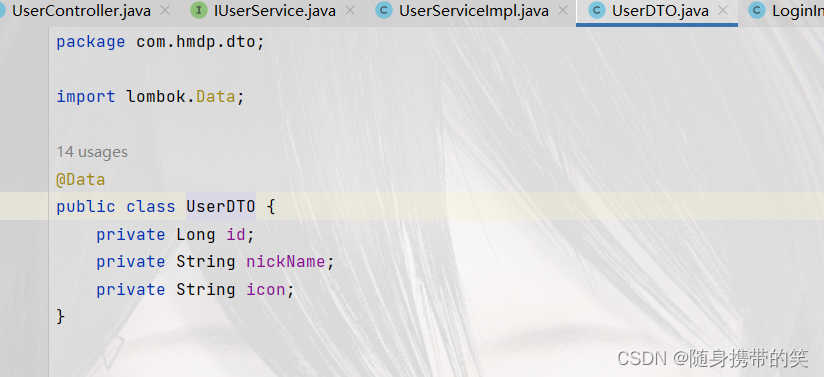Open the IUserService.java tab
This screenshot has height=377, width=824.
(x=274, y=11)
